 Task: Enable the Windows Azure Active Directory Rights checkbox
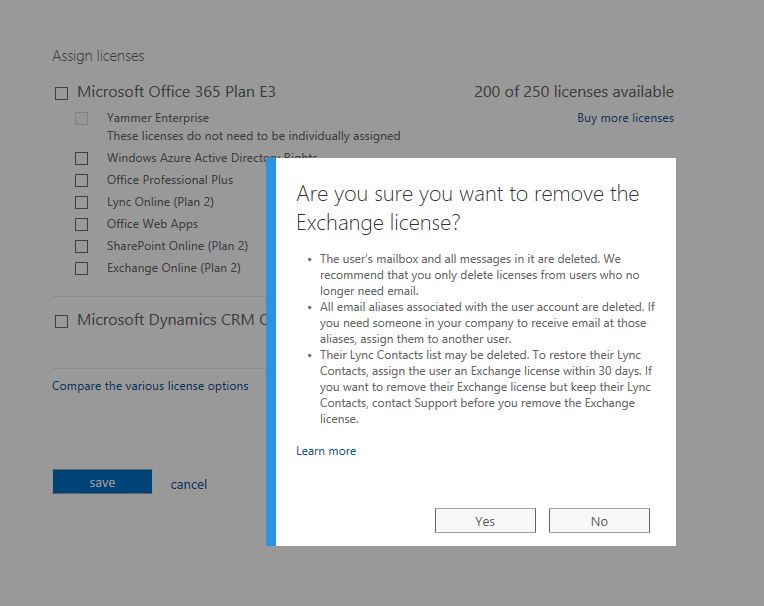click(x=82, y=158)
